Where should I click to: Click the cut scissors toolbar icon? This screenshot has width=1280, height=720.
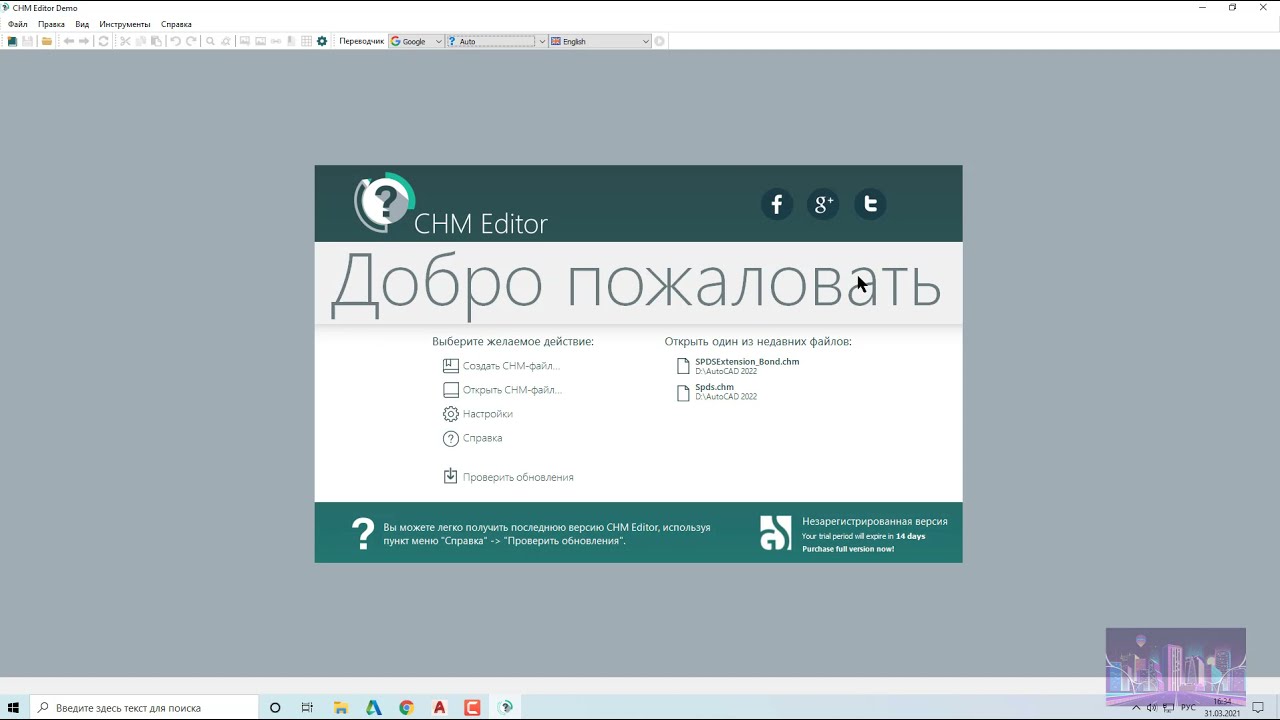[x=125, y=41]
